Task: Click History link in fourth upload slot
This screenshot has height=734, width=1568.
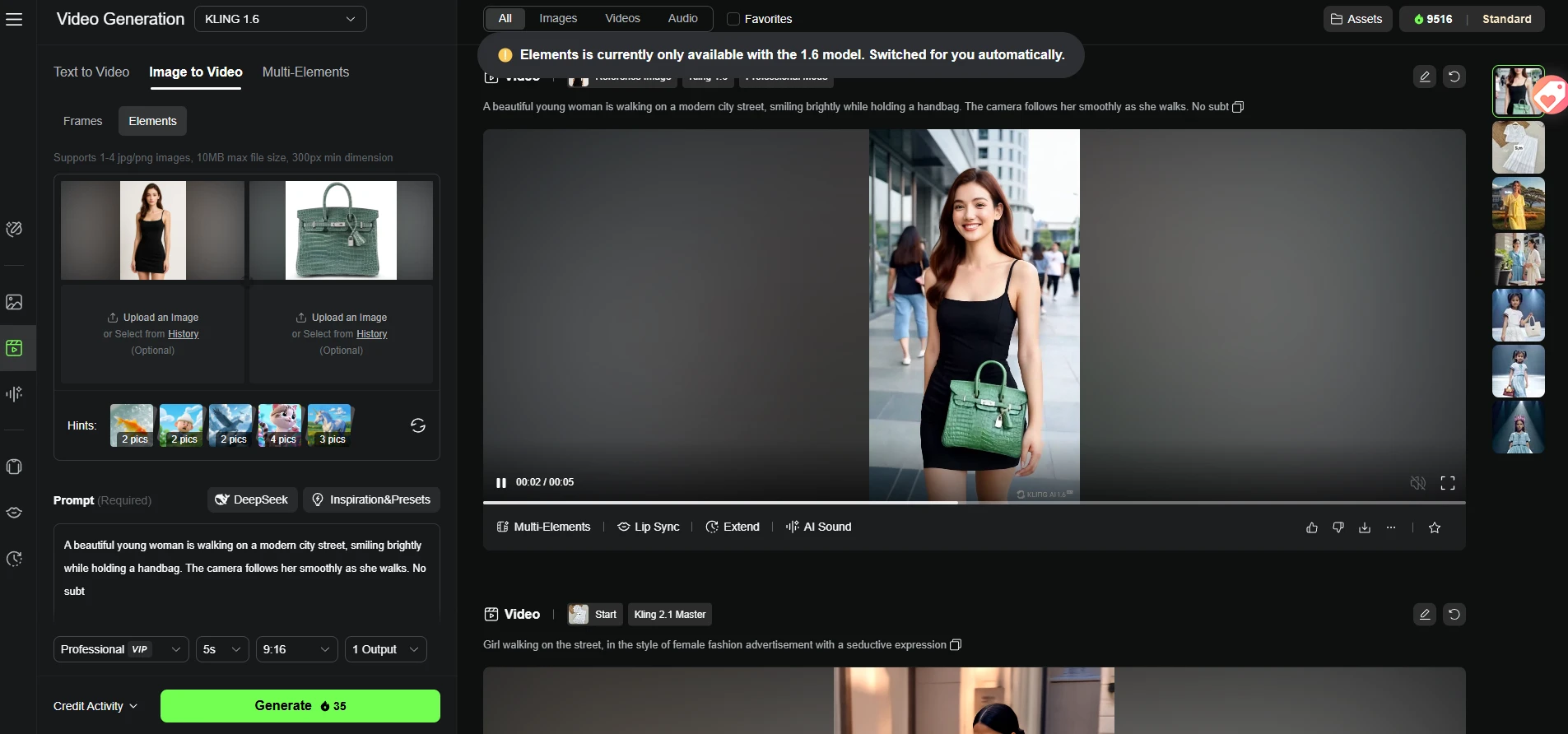Action: pos(371,334)
